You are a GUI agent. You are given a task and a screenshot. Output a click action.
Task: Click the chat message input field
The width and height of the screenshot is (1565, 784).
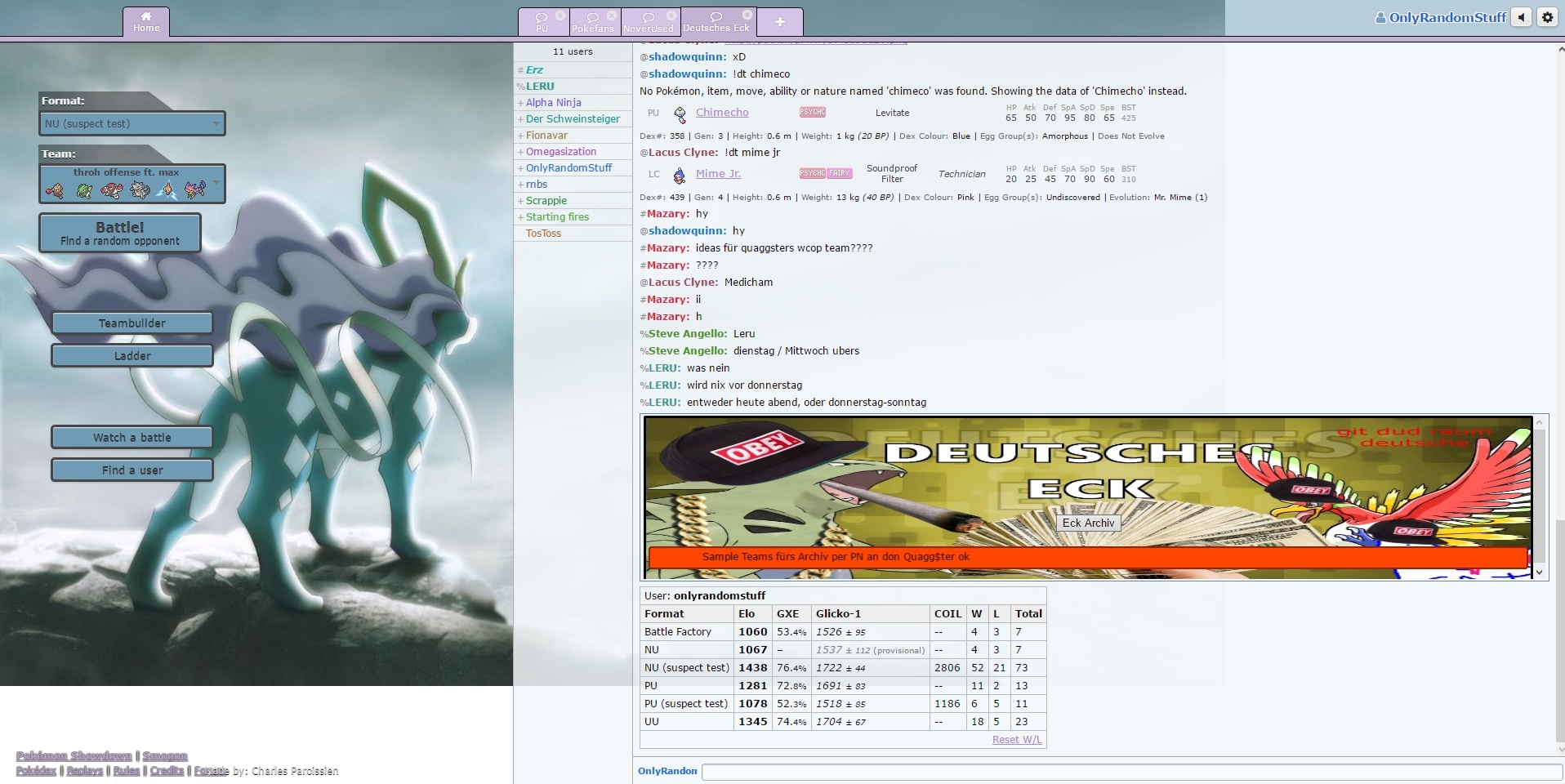pyautogui.click(x=1131, y=772)
